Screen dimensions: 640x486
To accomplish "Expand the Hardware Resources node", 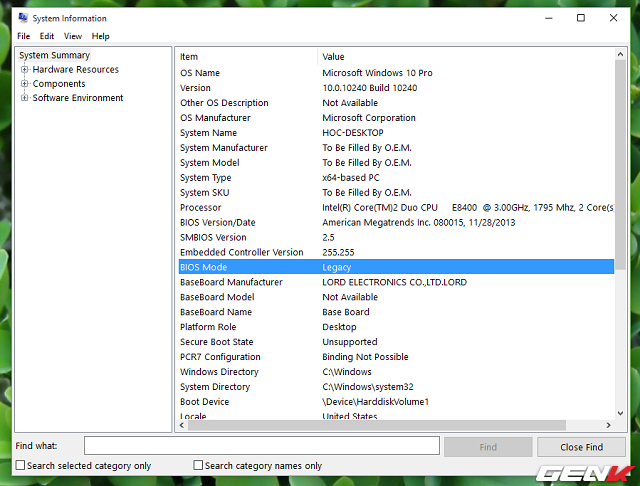I will pyautogui.click(x=24, y=70).
